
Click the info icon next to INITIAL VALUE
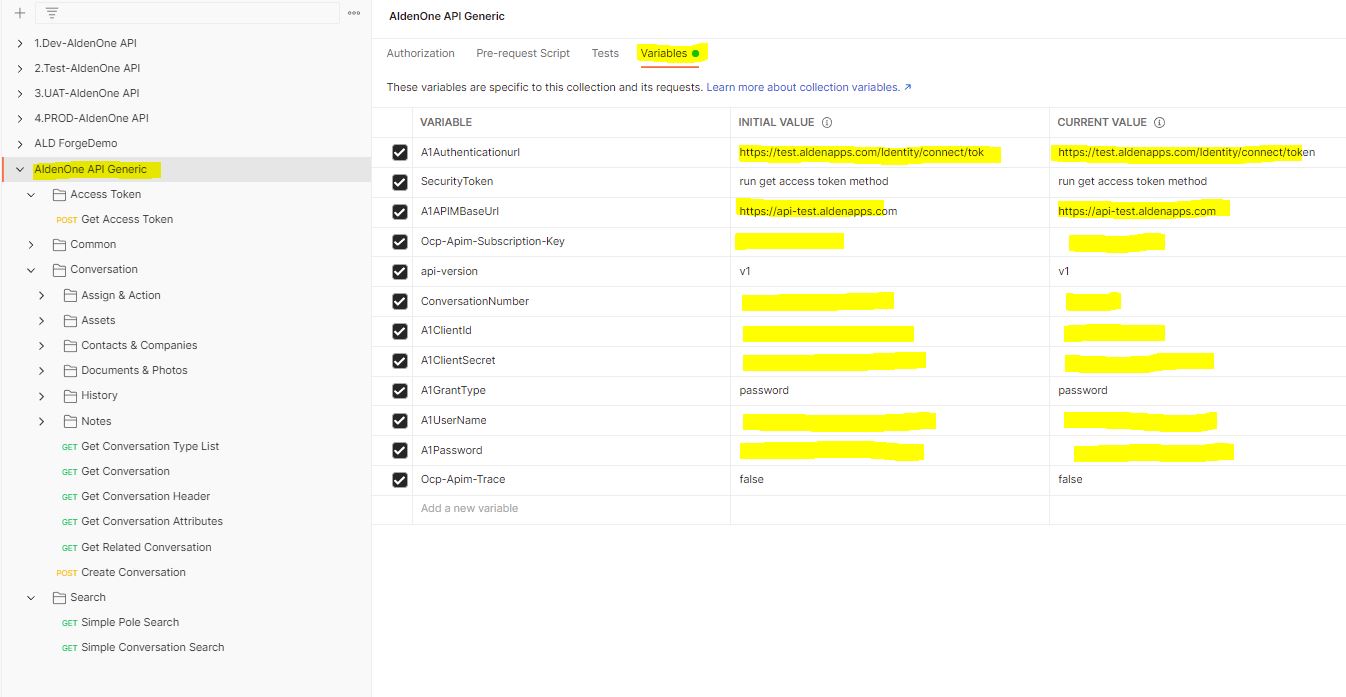coord(827,122)
